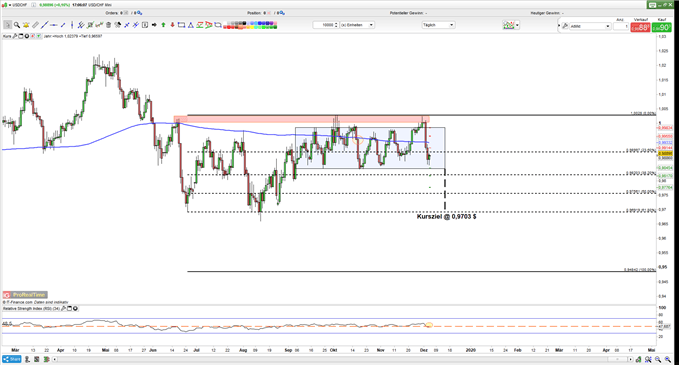Toggle the red arrow price panel button
This screenshot has height=365, width=679.
pyautogui.click(x=32, y=36)
